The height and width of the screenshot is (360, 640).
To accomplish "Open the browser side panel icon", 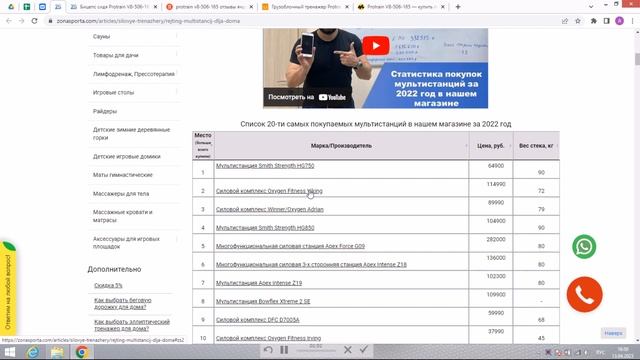I will point(607,21).
